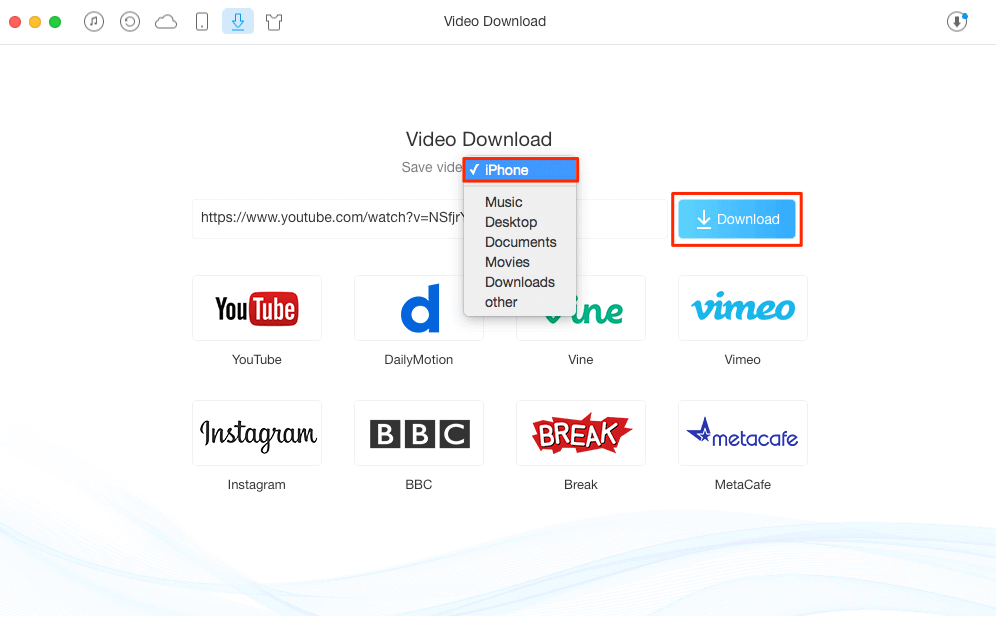Open the iTunes backup restore icon
Viewport: 996px width, 618px height.
(130, 22)
